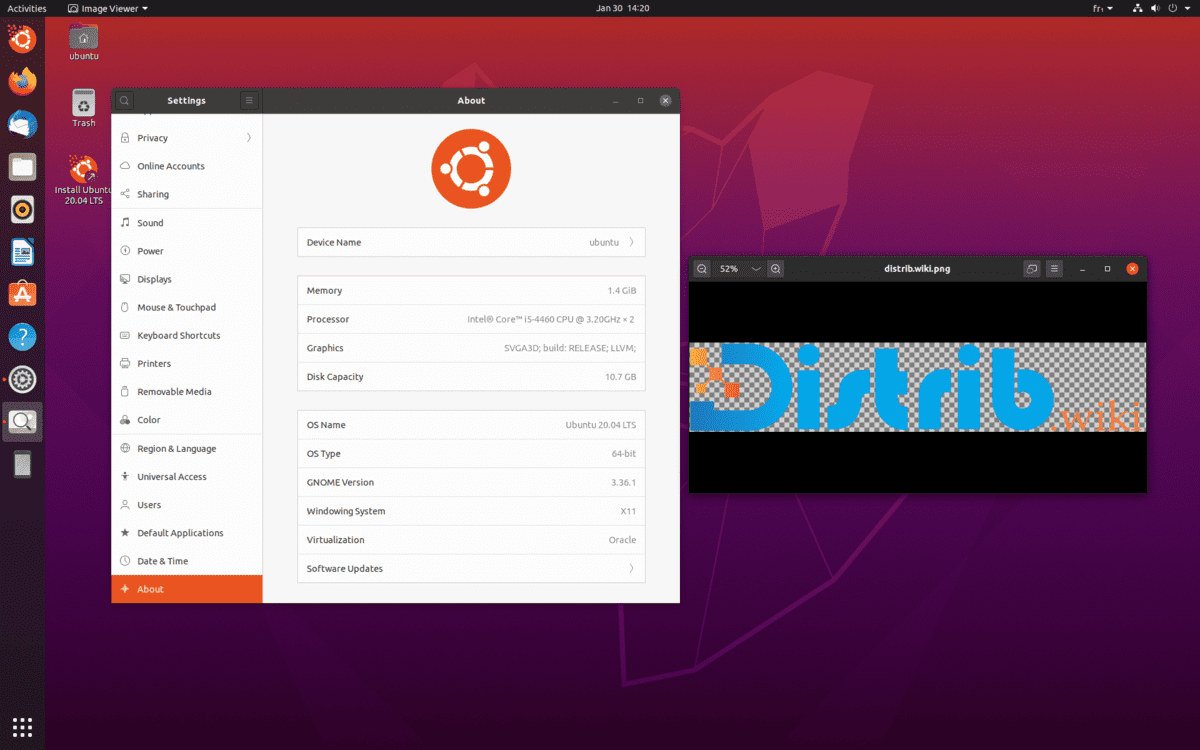This screenshot has width=1200, height=750.
Task: Open Help from the dock
Action: click(22, 337)
